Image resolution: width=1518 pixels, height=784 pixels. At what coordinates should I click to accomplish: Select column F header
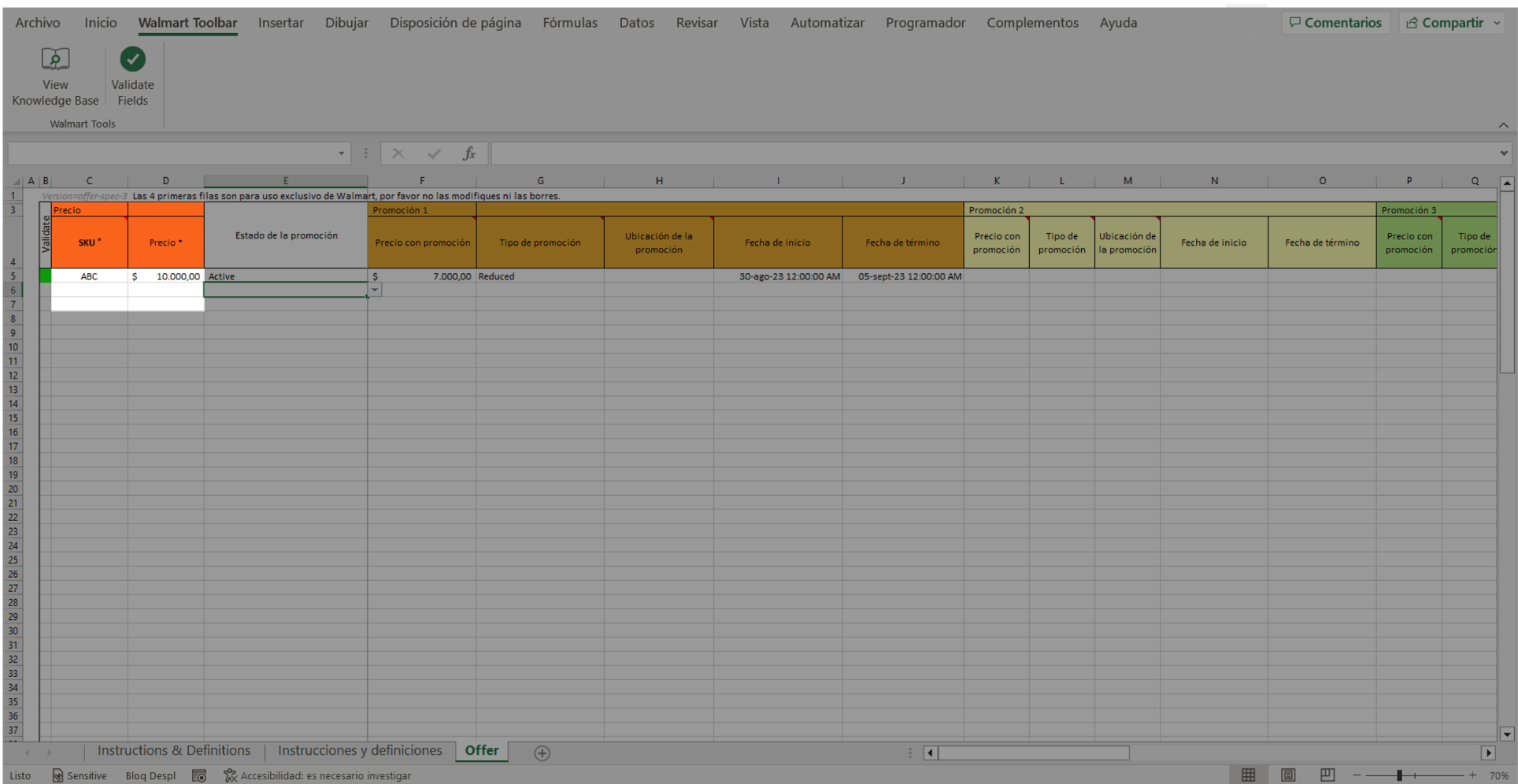(421, 181)
